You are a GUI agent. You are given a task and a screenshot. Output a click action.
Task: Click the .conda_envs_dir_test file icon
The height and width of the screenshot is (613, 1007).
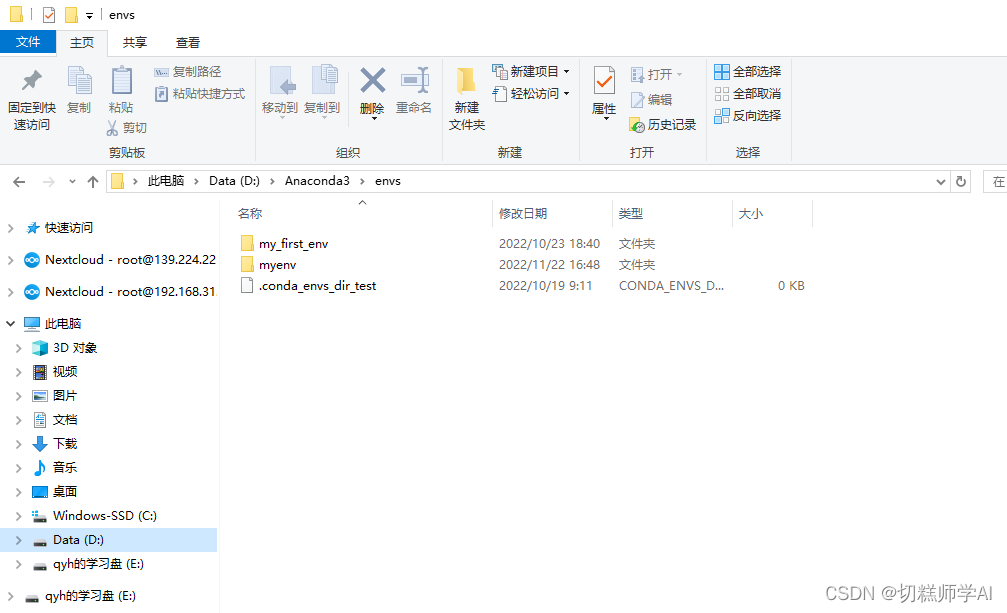(x=247, y=286)
